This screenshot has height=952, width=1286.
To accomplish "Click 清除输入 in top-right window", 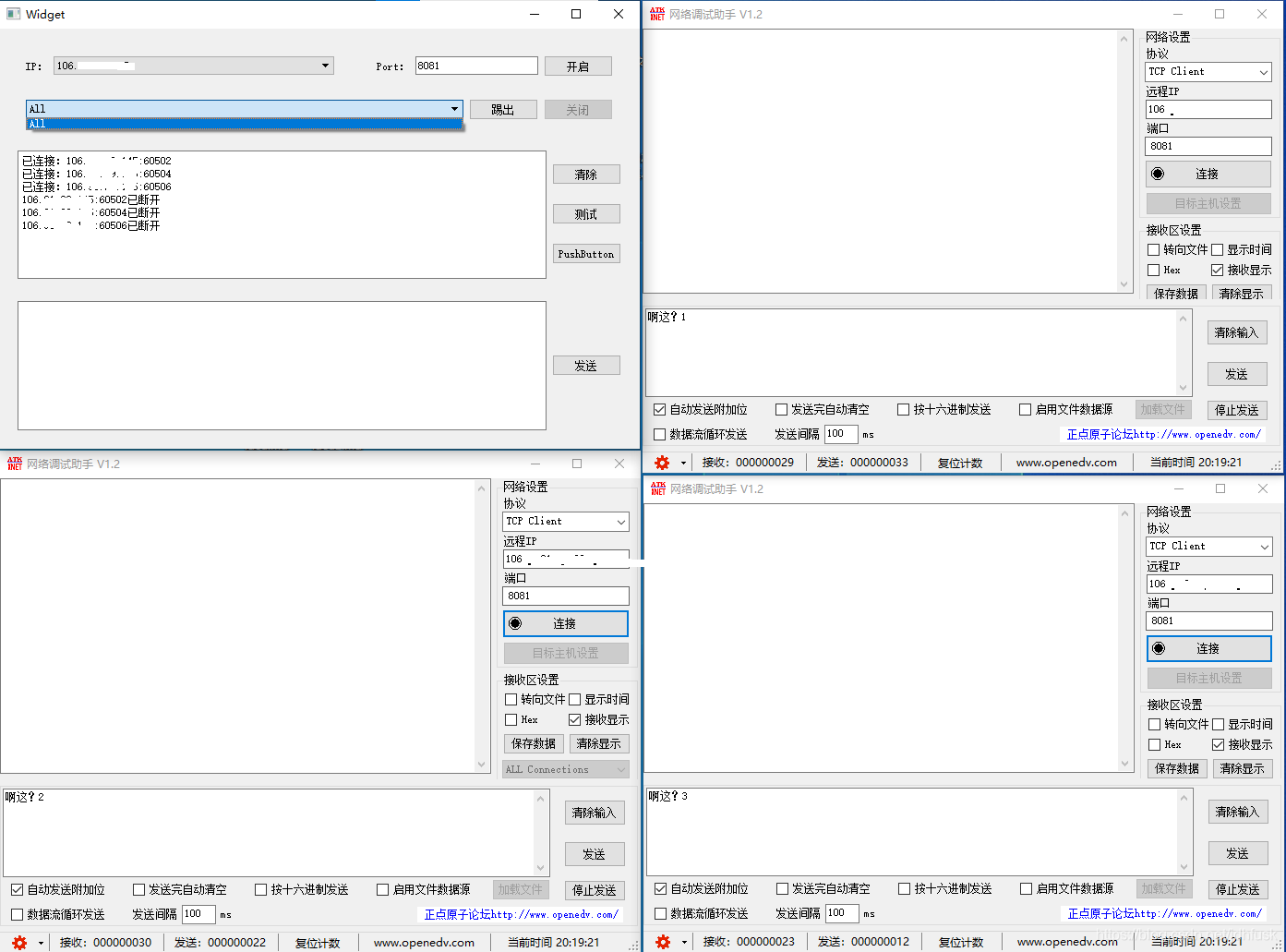I will pyautogui.click(x=1237, y=332).
